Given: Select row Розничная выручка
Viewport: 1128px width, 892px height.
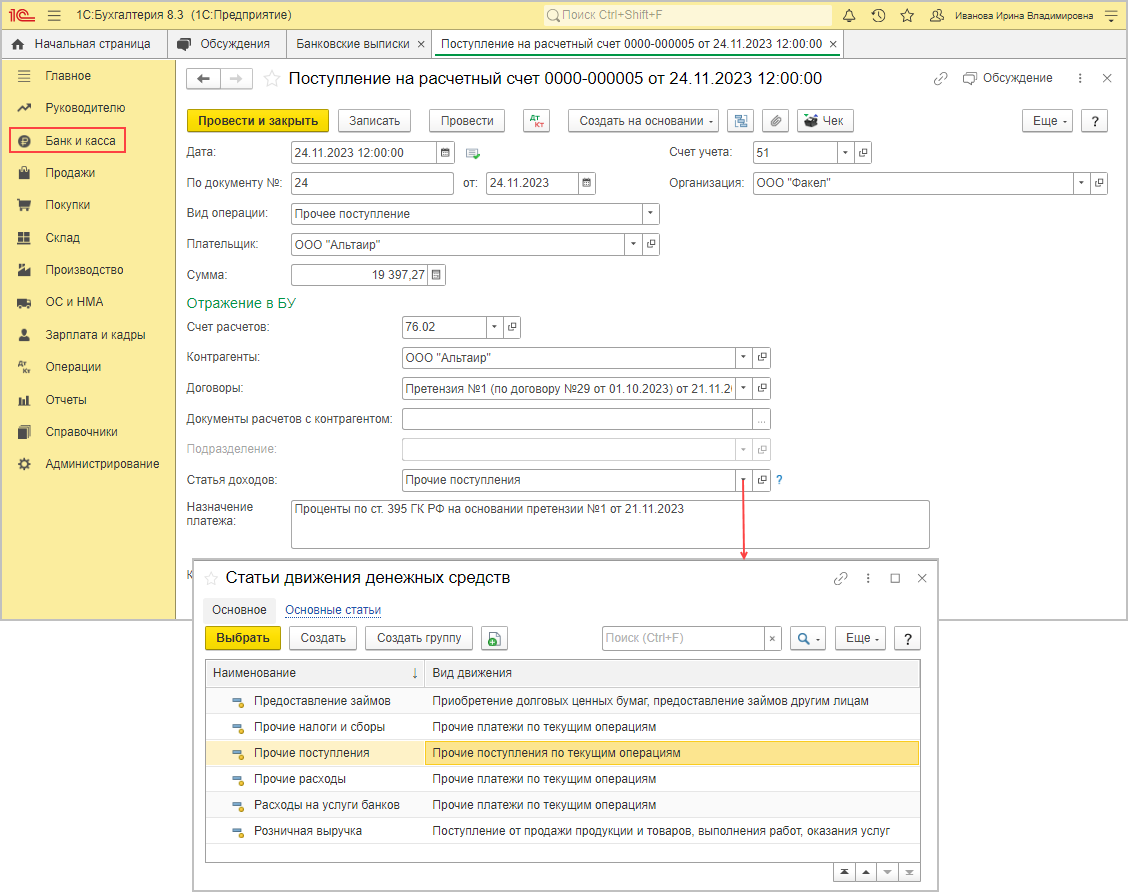Looking at the screenshot, I should coord(563,831).
